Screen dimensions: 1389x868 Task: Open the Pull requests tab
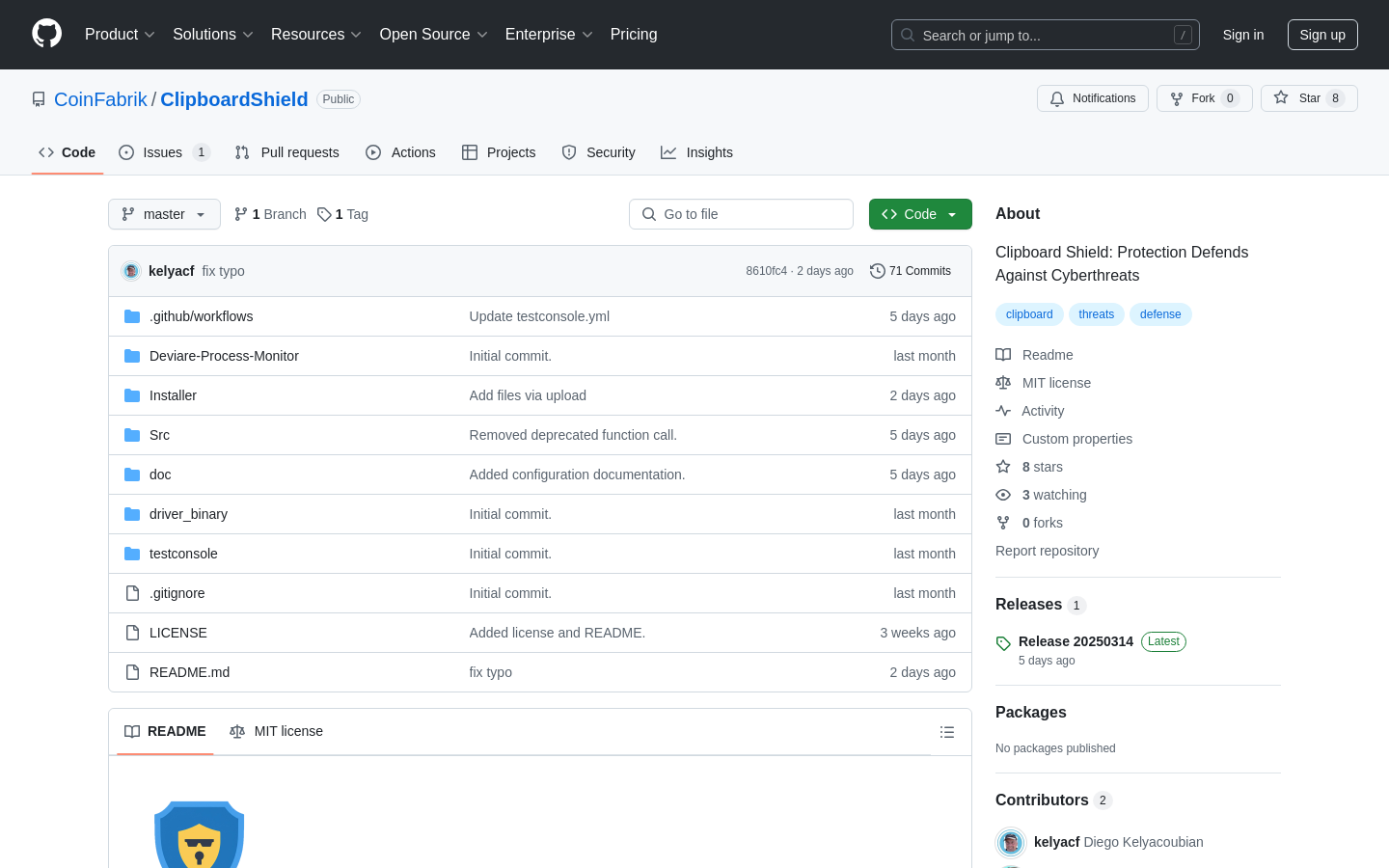pos(287,152)
